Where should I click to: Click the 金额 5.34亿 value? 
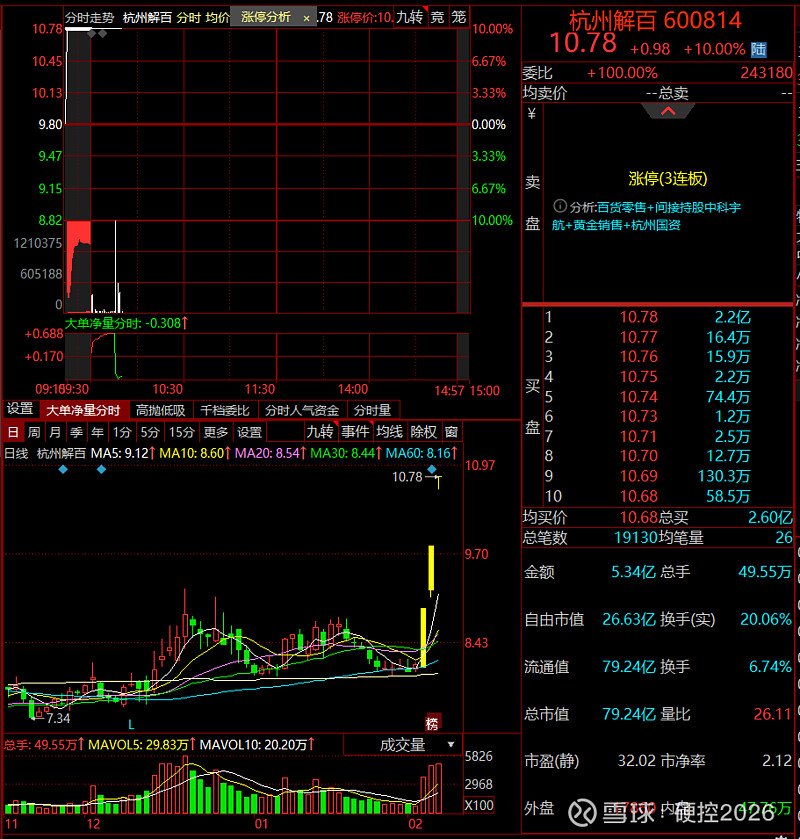(x=634, y=572)
